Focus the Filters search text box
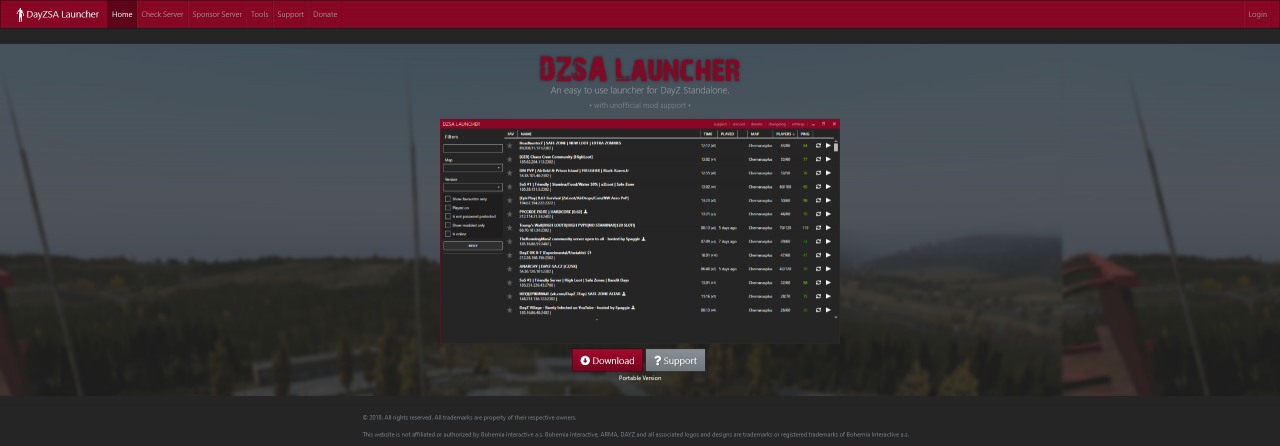The width and height of the screenshot is (1280, 446). click(473, 149)
